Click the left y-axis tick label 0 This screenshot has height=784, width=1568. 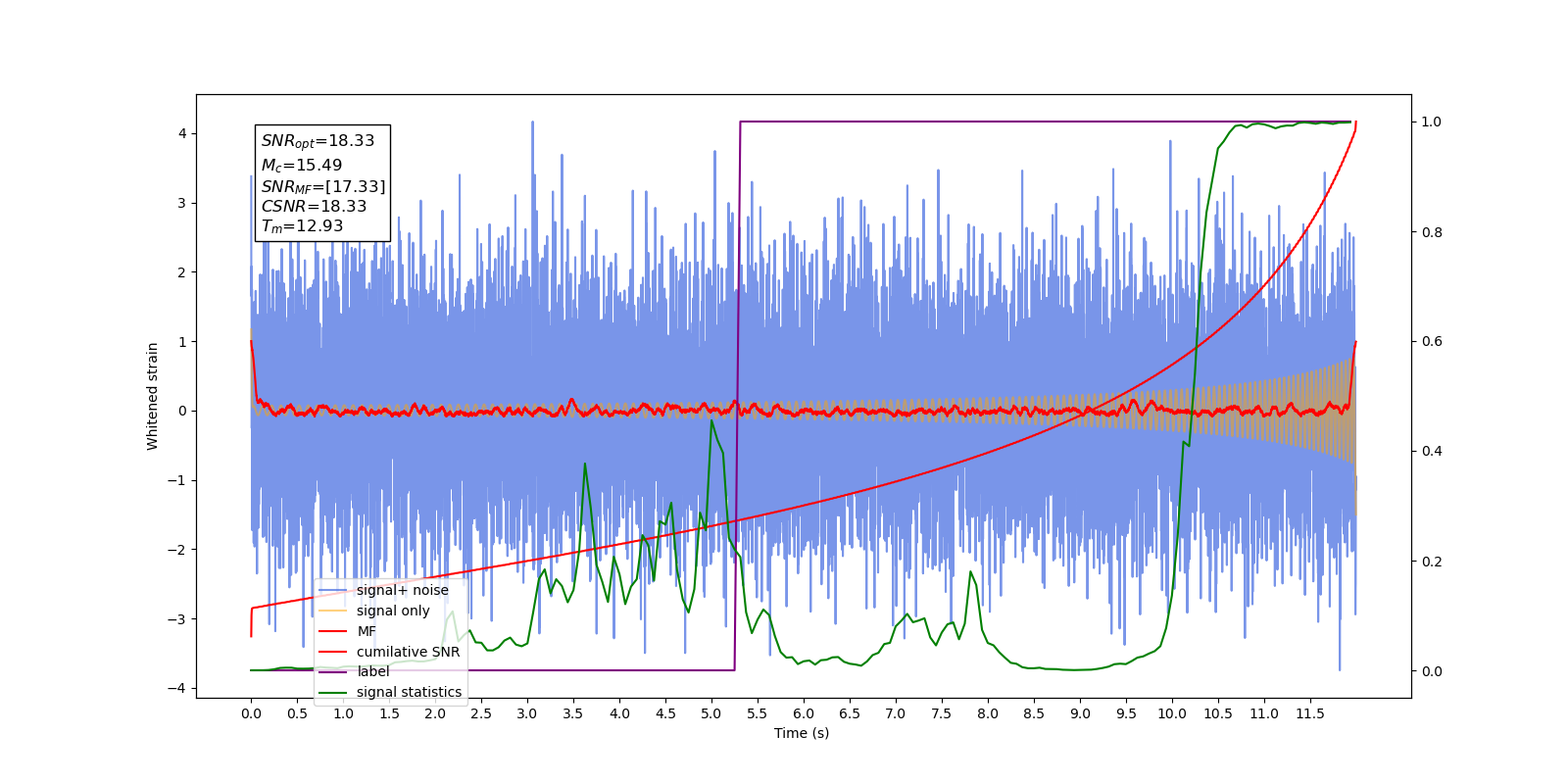point(182,411)
